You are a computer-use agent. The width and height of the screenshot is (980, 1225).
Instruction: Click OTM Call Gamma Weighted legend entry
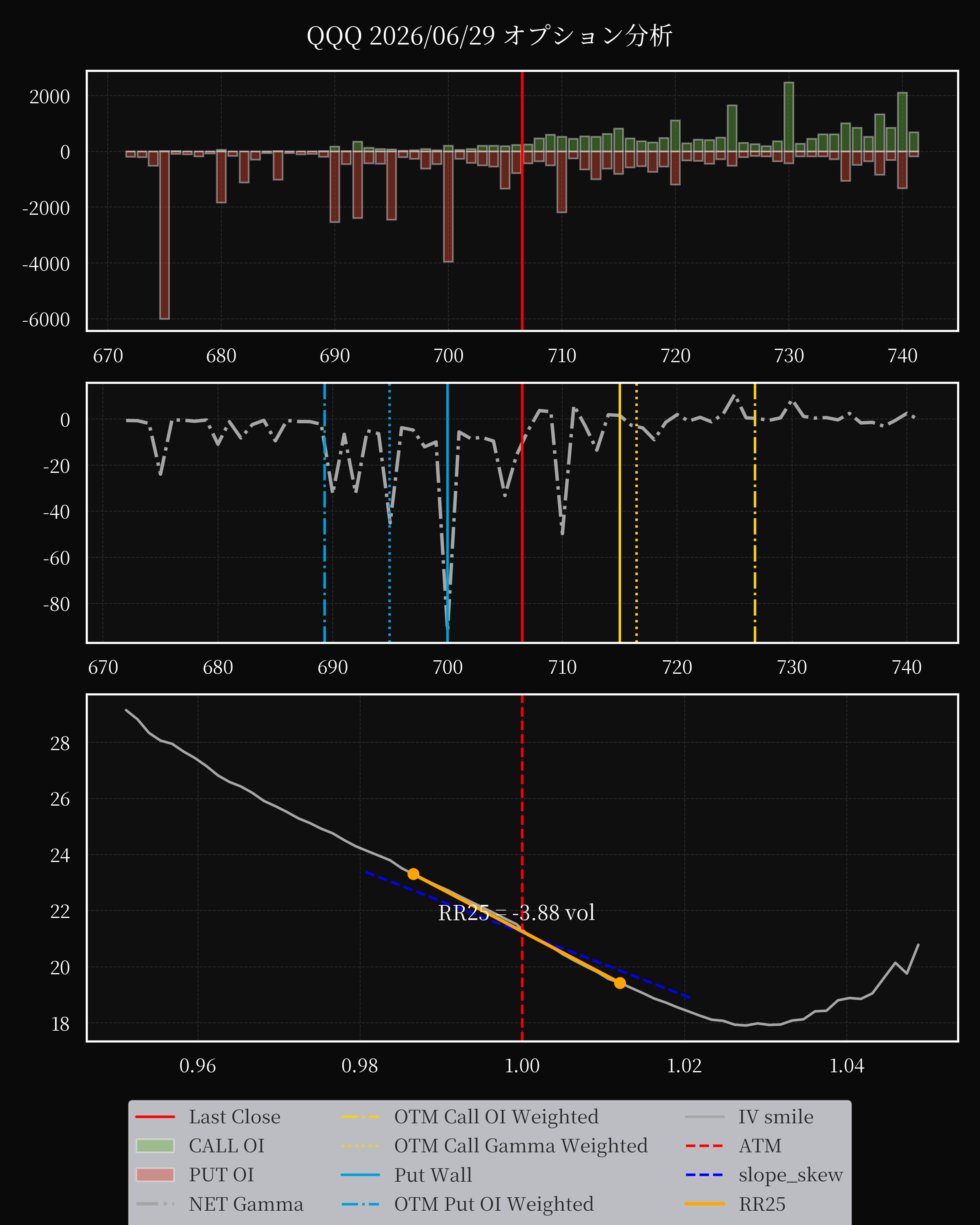tap(521, 1146)
